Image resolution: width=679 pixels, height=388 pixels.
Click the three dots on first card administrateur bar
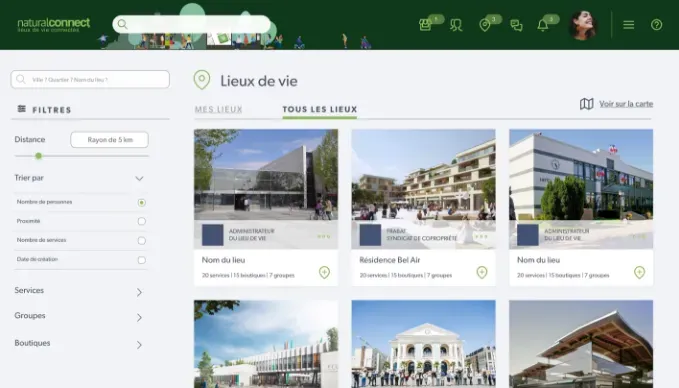click(324, 236)
